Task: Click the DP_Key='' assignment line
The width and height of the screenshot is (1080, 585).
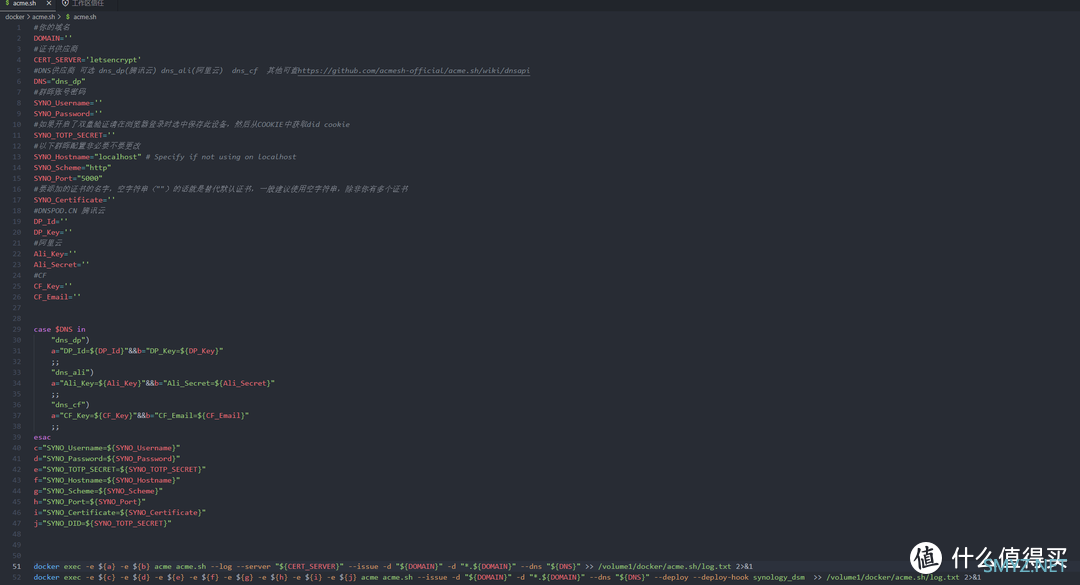Action: coord(52,232)
